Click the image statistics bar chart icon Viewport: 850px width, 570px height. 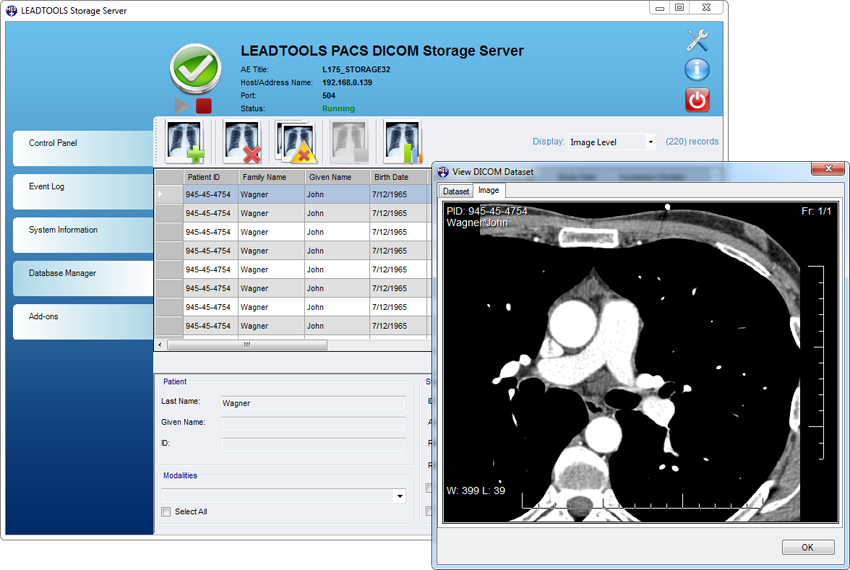pos(402,142)
